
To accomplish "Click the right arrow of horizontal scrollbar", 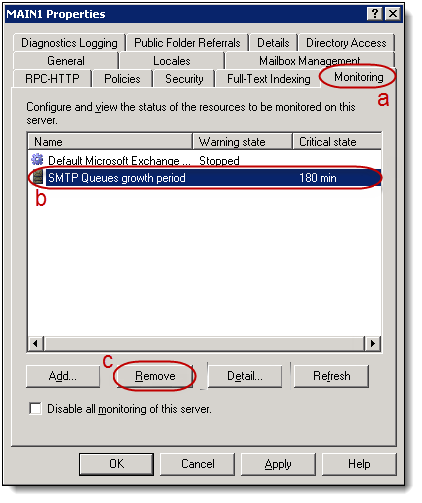I will click(373, 343).
